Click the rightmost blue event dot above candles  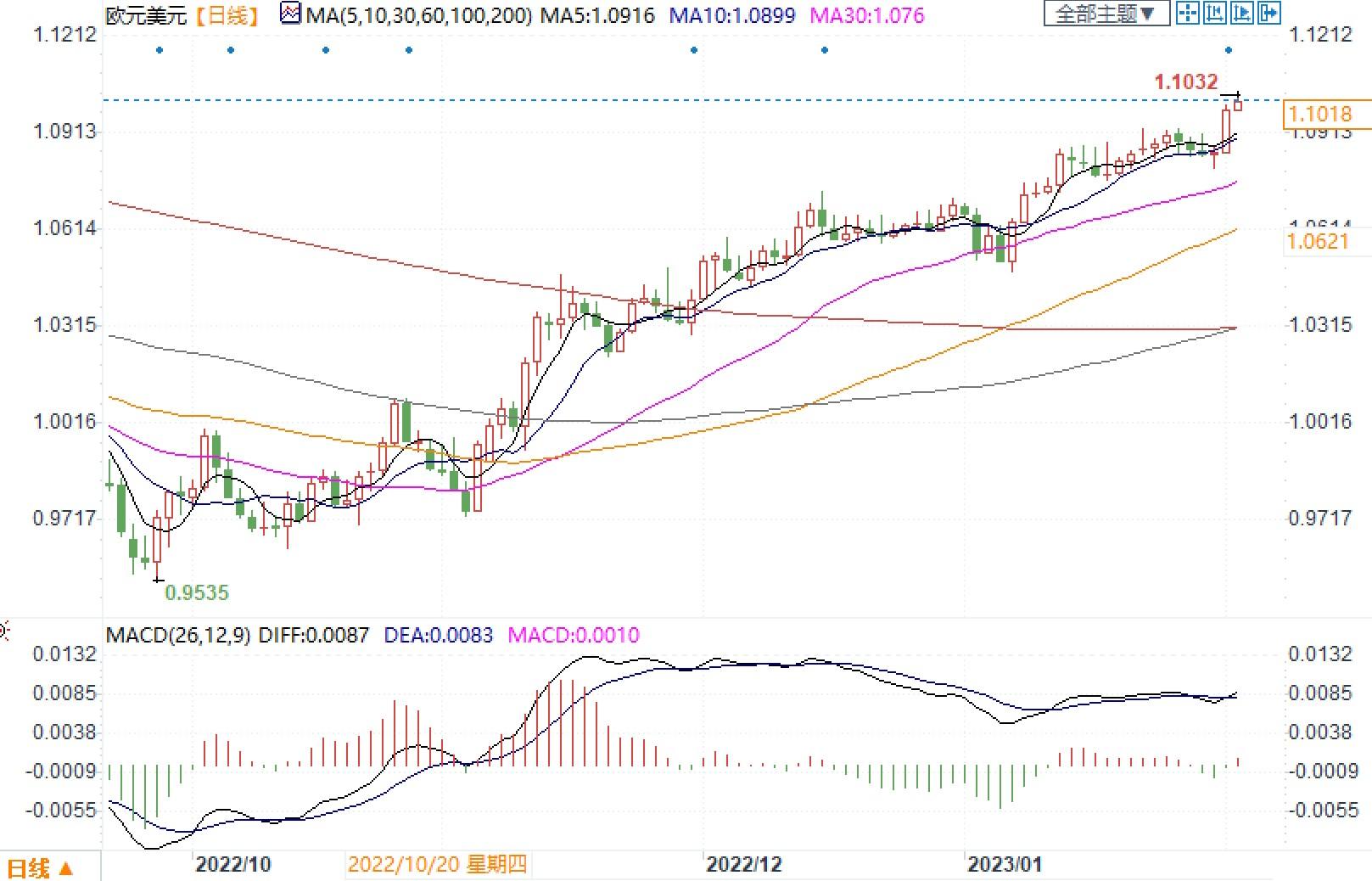tap(1229, 50)
